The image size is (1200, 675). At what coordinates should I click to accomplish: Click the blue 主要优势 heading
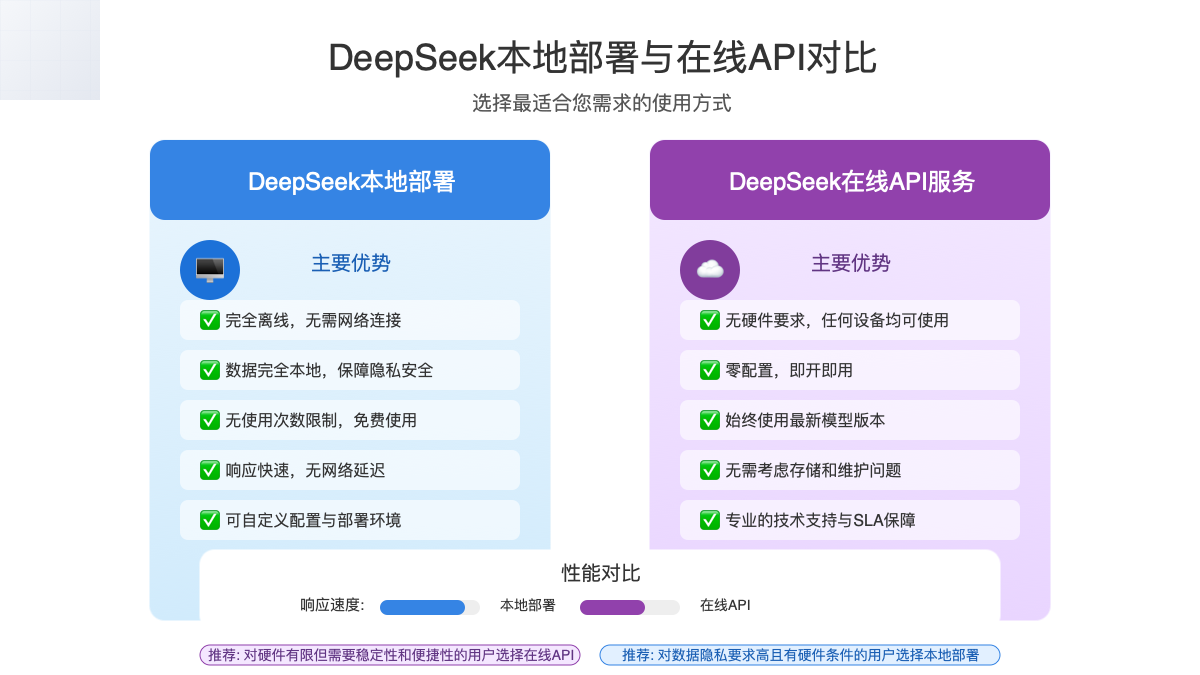click(x=351, y=263)
